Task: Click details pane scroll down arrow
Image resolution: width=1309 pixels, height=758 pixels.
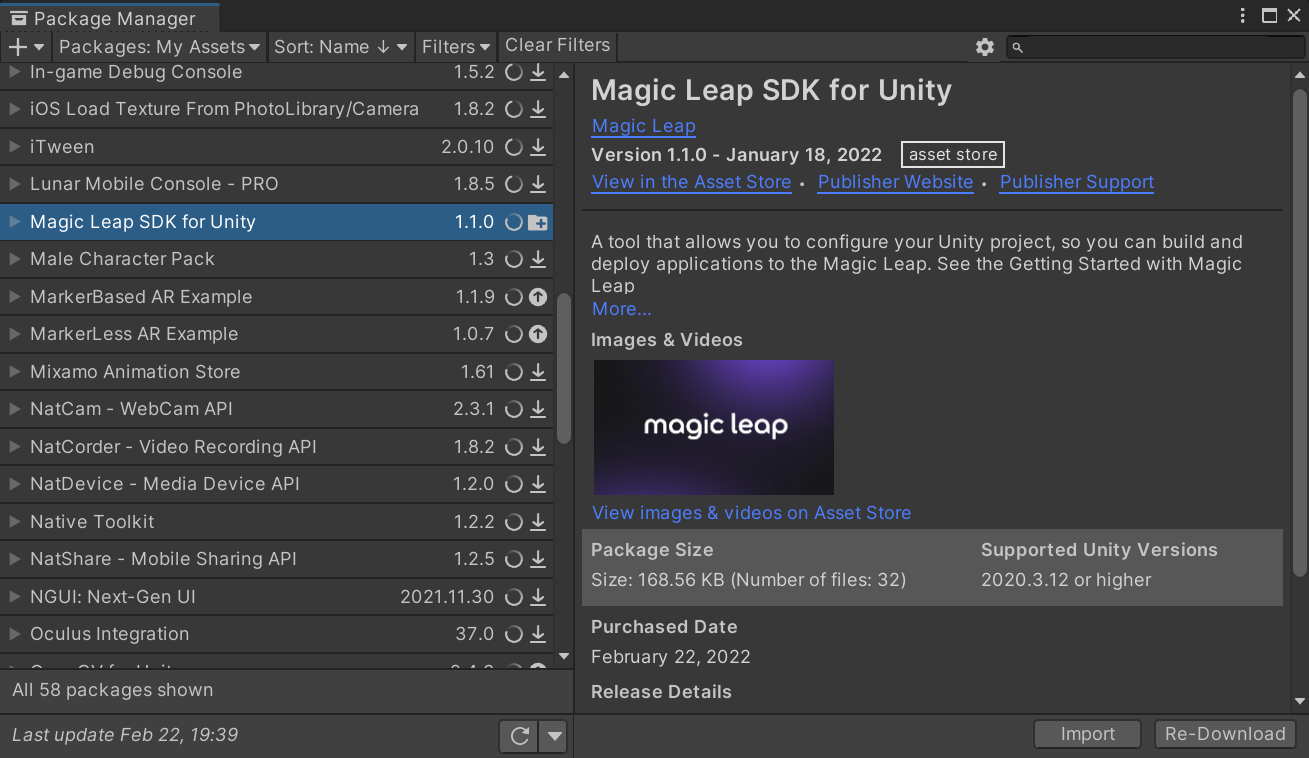Action: [1299, 702]
